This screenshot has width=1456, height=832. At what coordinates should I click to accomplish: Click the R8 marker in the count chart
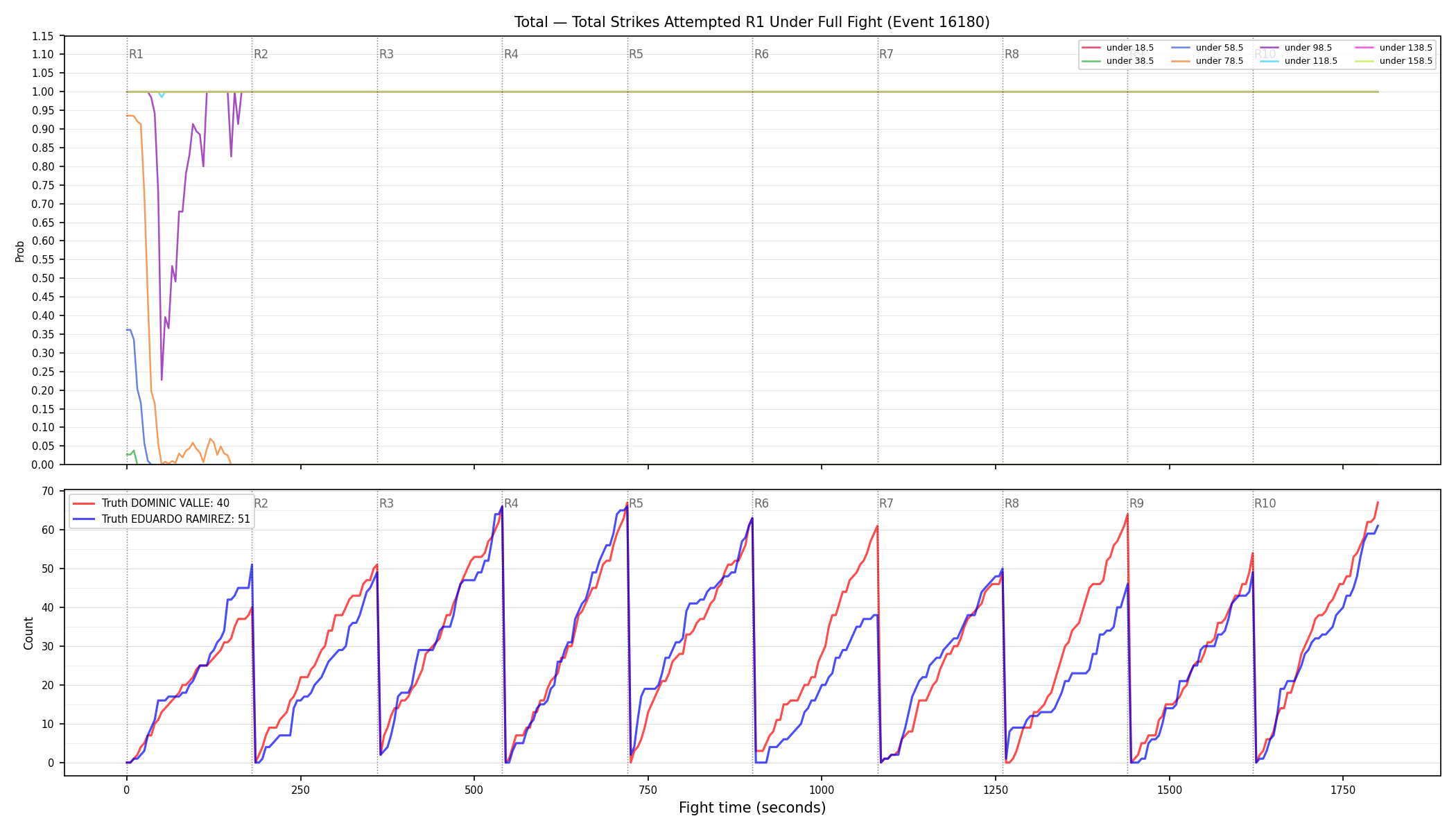coord(1012,503)
